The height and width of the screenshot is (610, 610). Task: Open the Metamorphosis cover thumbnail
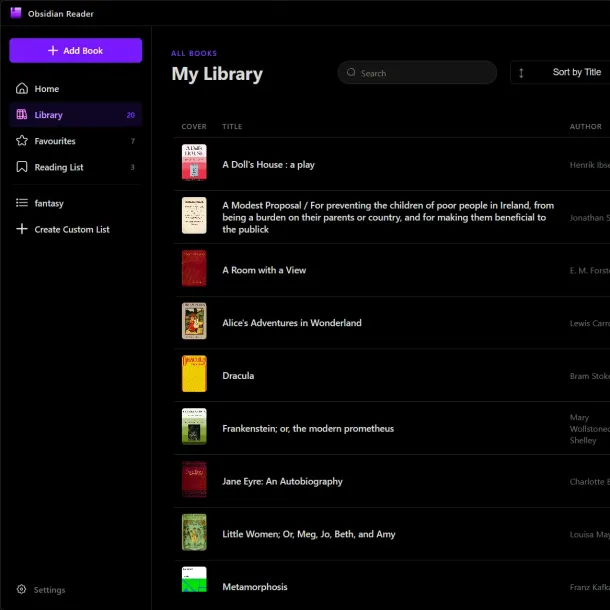(194, 580)
